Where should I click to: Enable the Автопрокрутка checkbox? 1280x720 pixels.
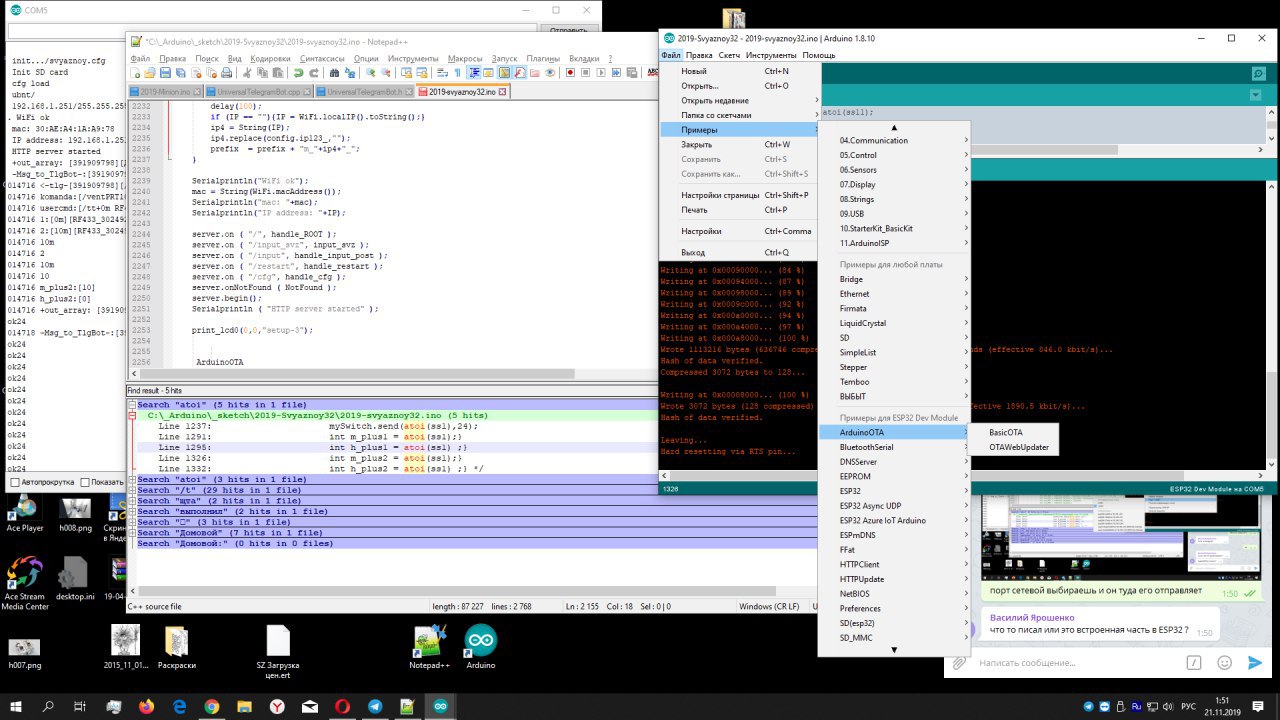15,482
